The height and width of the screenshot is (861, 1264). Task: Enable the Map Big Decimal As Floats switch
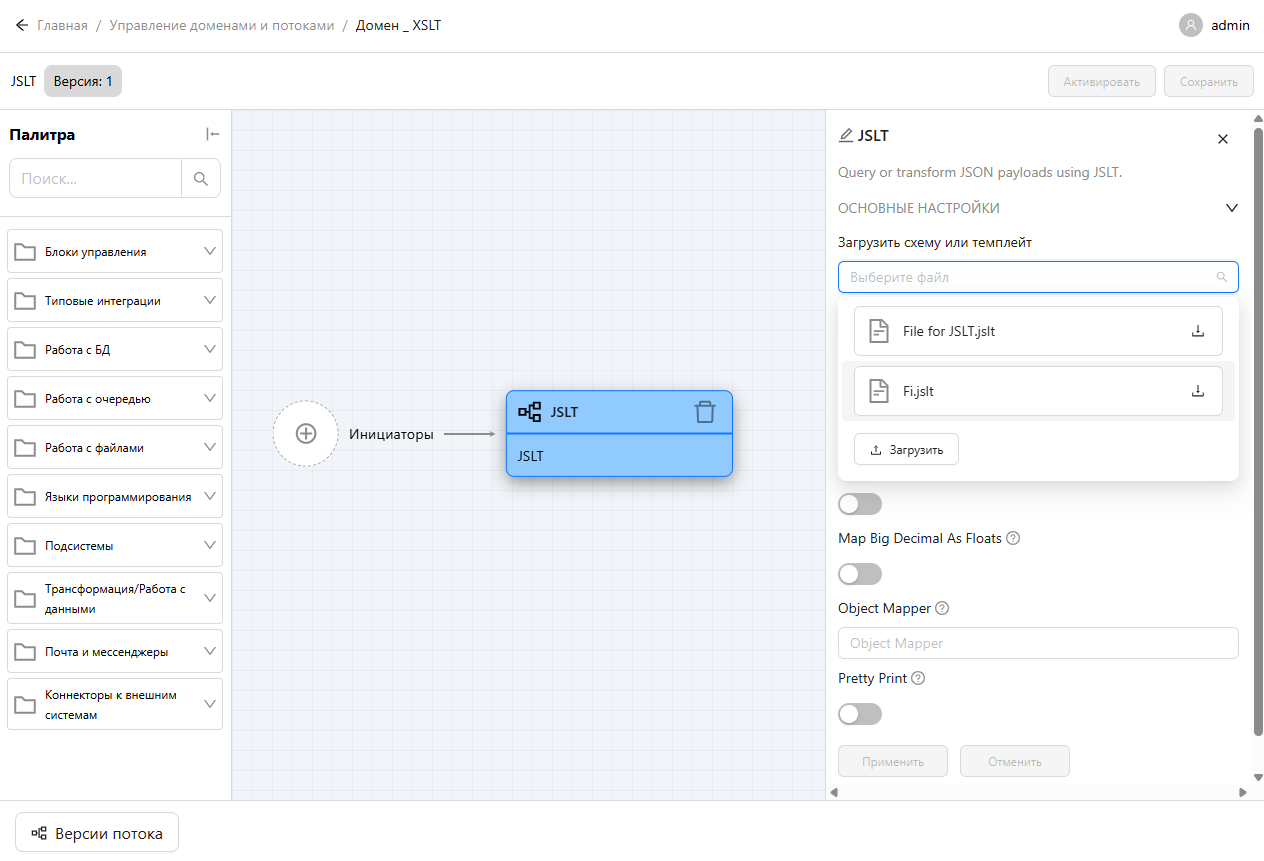click(860, 574)
